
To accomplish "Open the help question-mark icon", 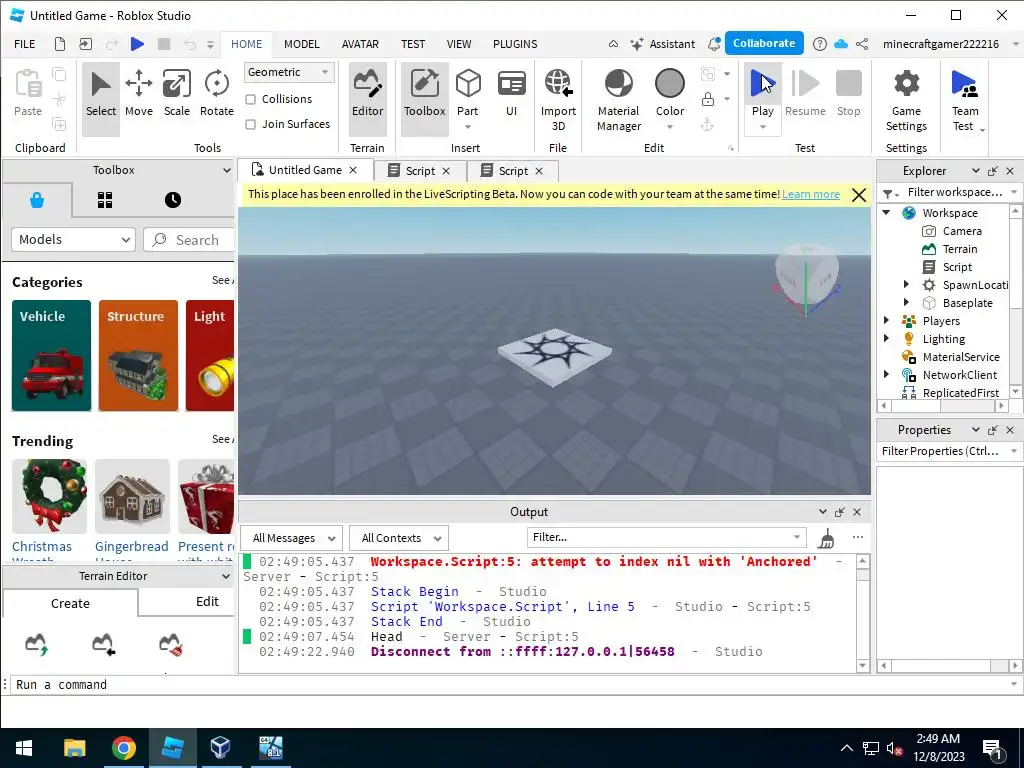I will [x=819, y=44].
